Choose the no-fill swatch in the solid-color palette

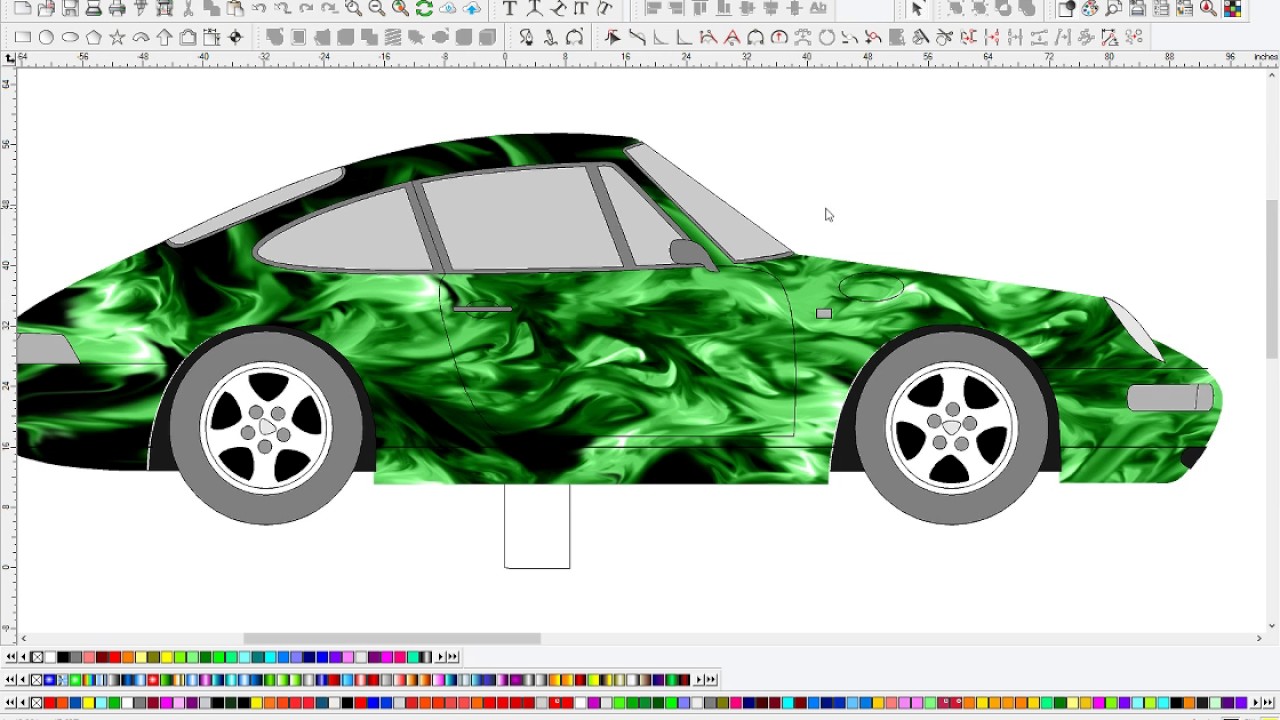point(37,657)
